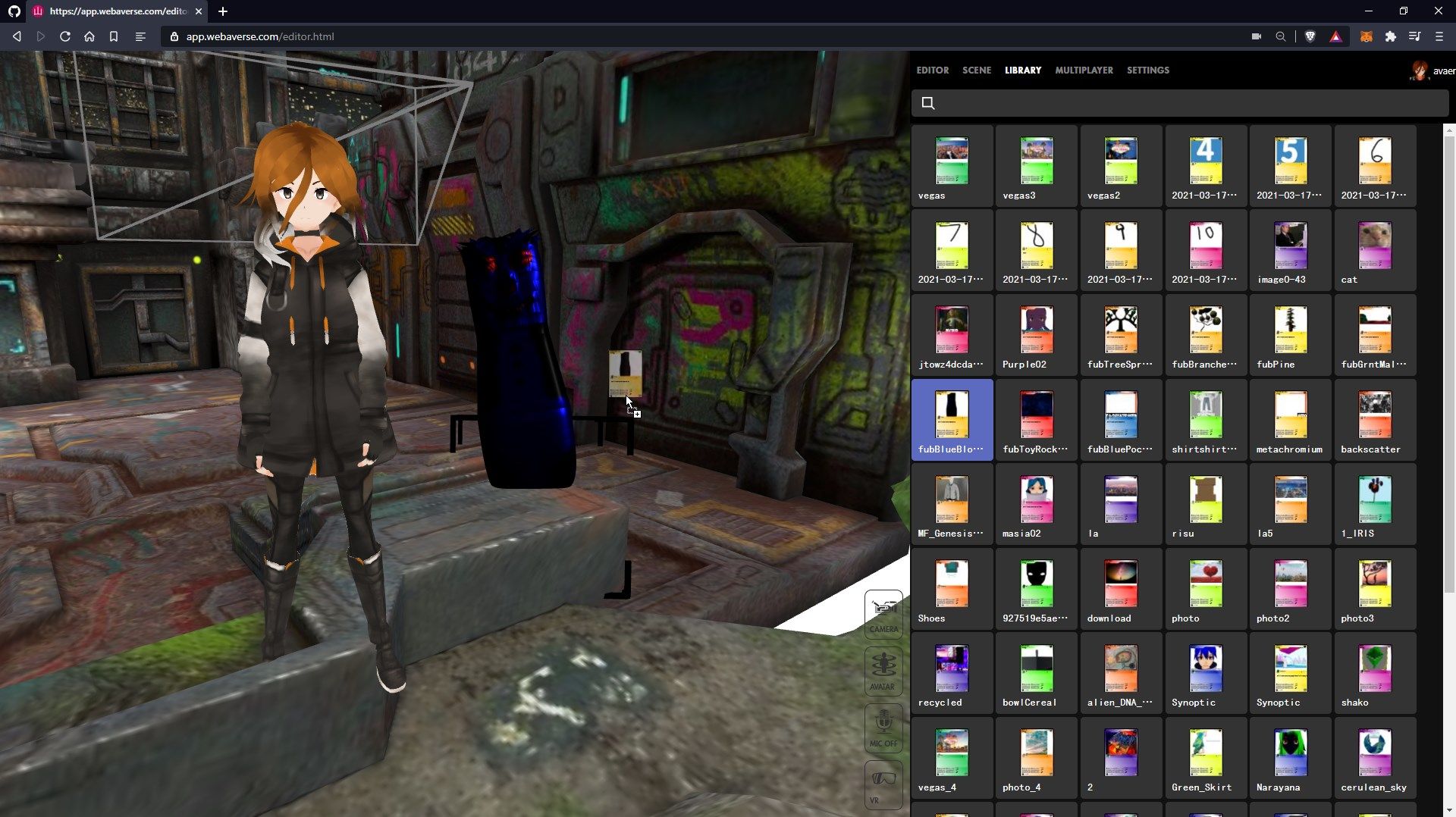Open the MetaMask fox extension

(x=1366, y=36)
